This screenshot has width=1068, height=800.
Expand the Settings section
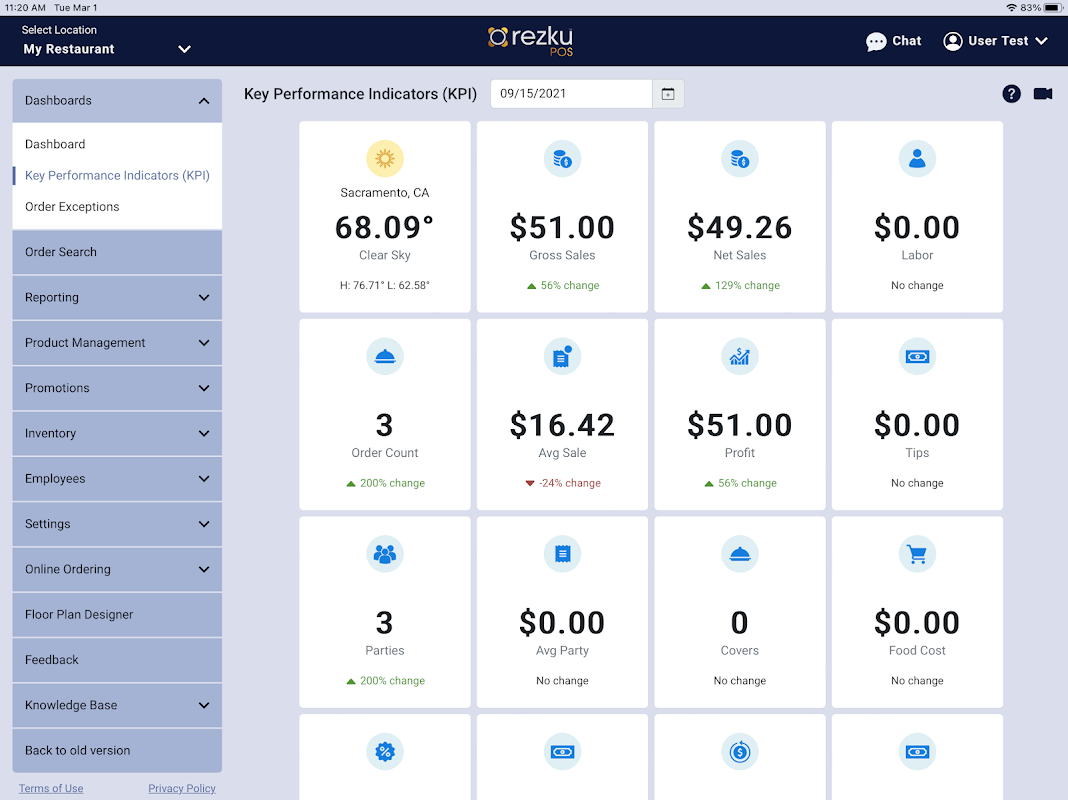tap(117, 524)
